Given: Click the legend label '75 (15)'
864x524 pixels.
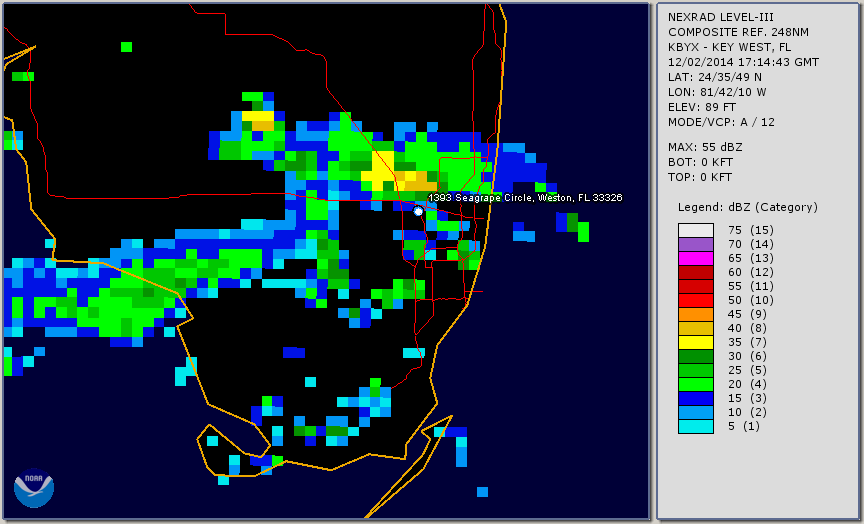Looking at the screenshot, I should click(x=750, y=230).
